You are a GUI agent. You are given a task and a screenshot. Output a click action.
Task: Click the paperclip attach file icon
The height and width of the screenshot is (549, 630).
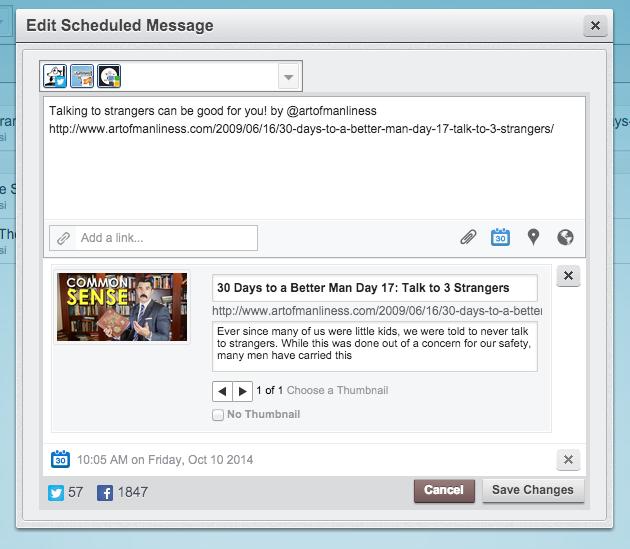(x=468, y=237)
